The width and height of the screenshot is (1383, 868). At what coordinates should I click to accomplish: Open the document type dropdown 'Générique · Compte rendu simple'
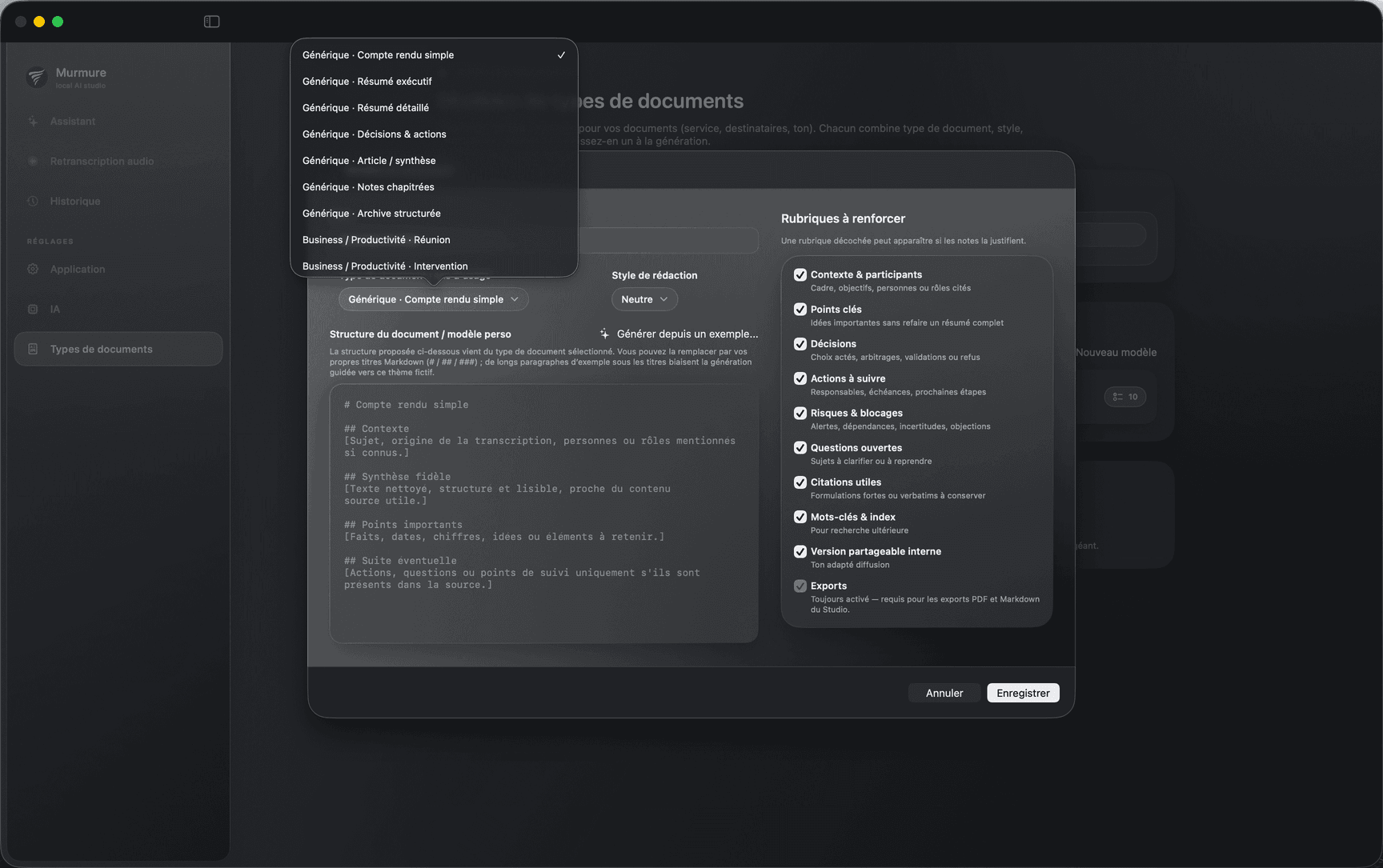click(433, 299)
